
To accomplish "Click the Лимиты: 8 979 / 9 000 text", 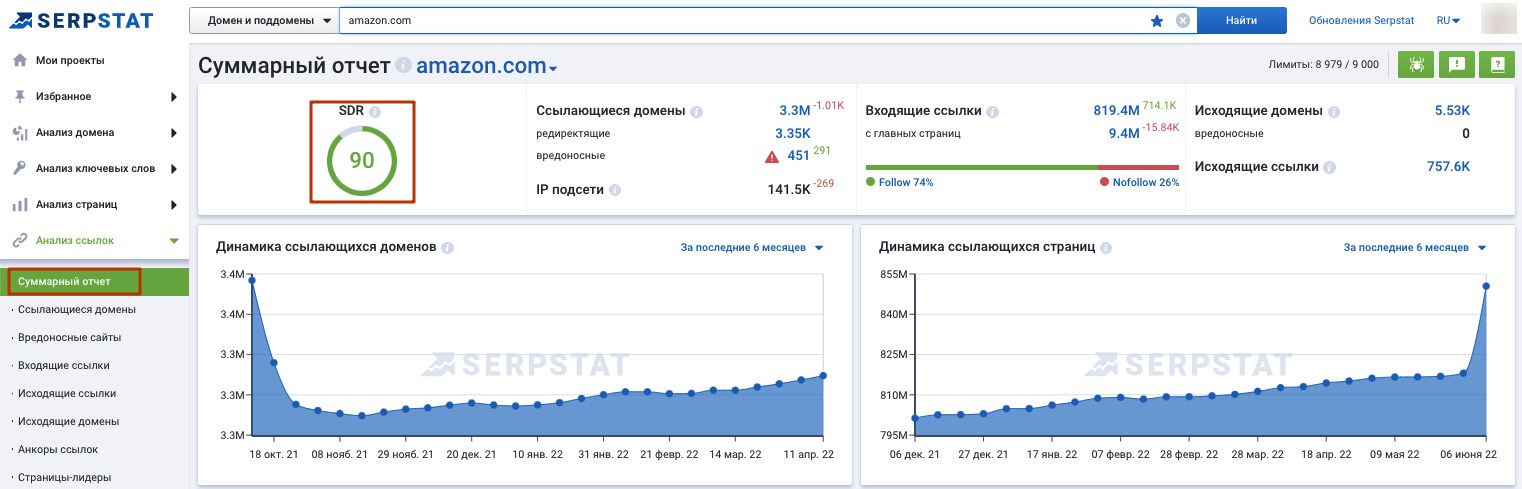I will click(1323, 65).
